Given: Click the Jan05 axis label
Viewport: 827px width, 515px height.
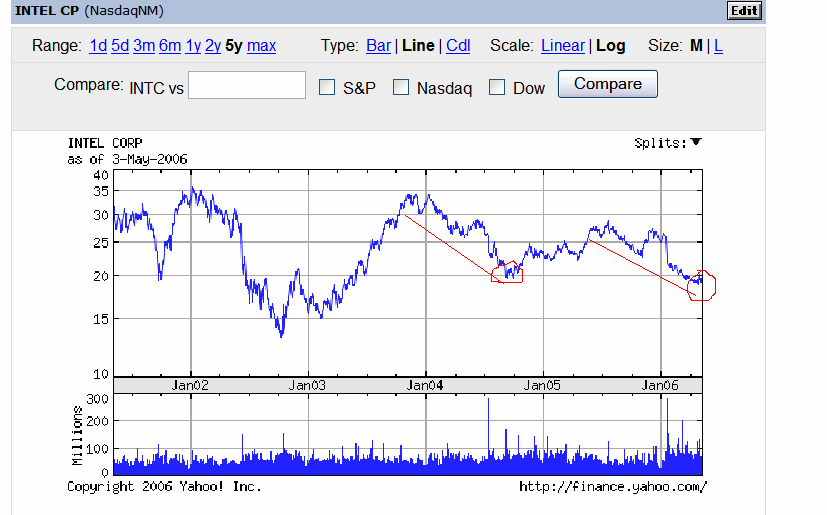Looking at the screenshot, I should click(542, 385).
